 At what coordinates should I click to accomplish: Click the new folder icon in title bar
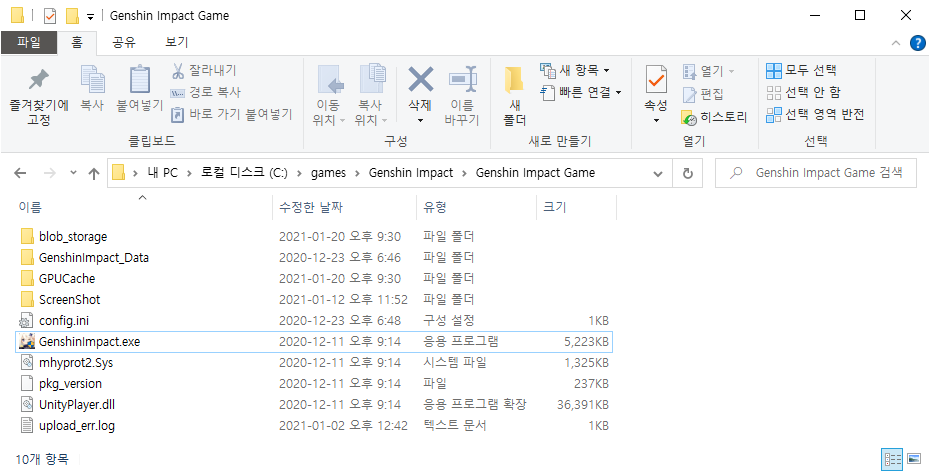pyautogui.click(x=72, y=15)
